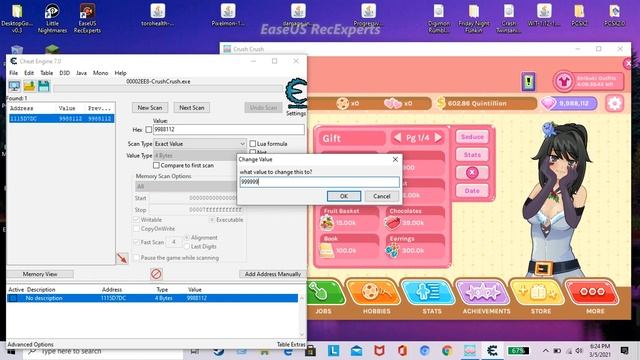Click the New Scan button
The width and height of the screenshot is (640, 360).
click(150, 108)
